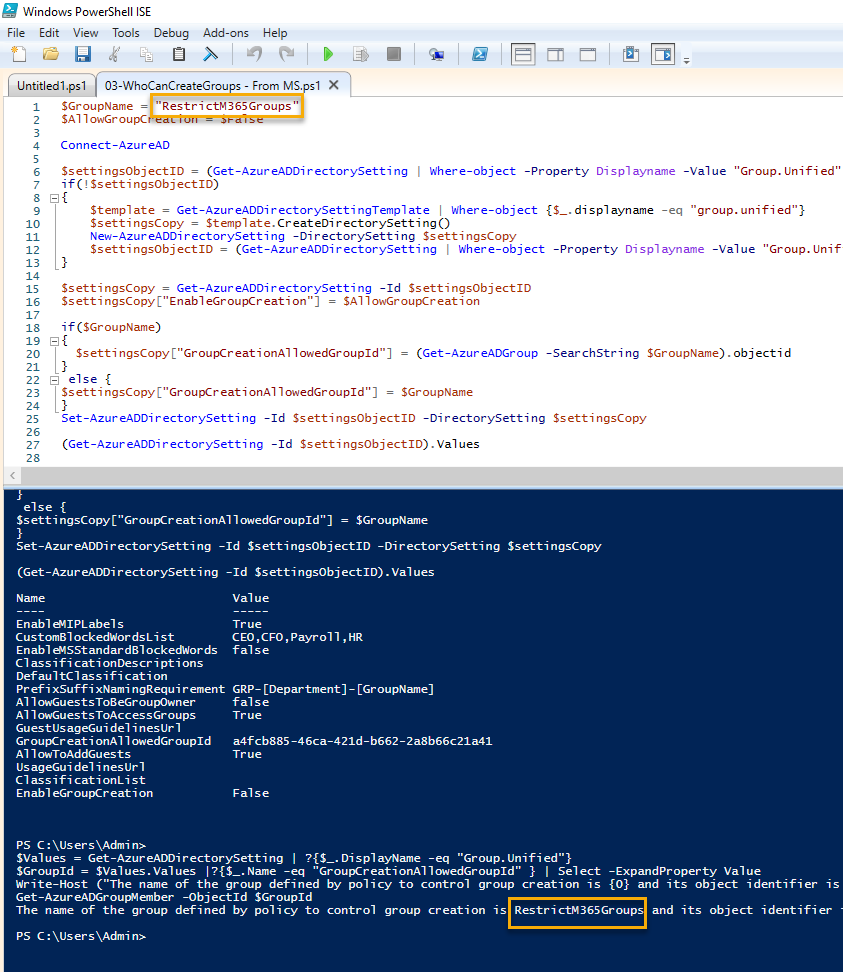Switch to the Untitled1.ps1 tab
The image size is (843, 972).
tap(51, 86)
